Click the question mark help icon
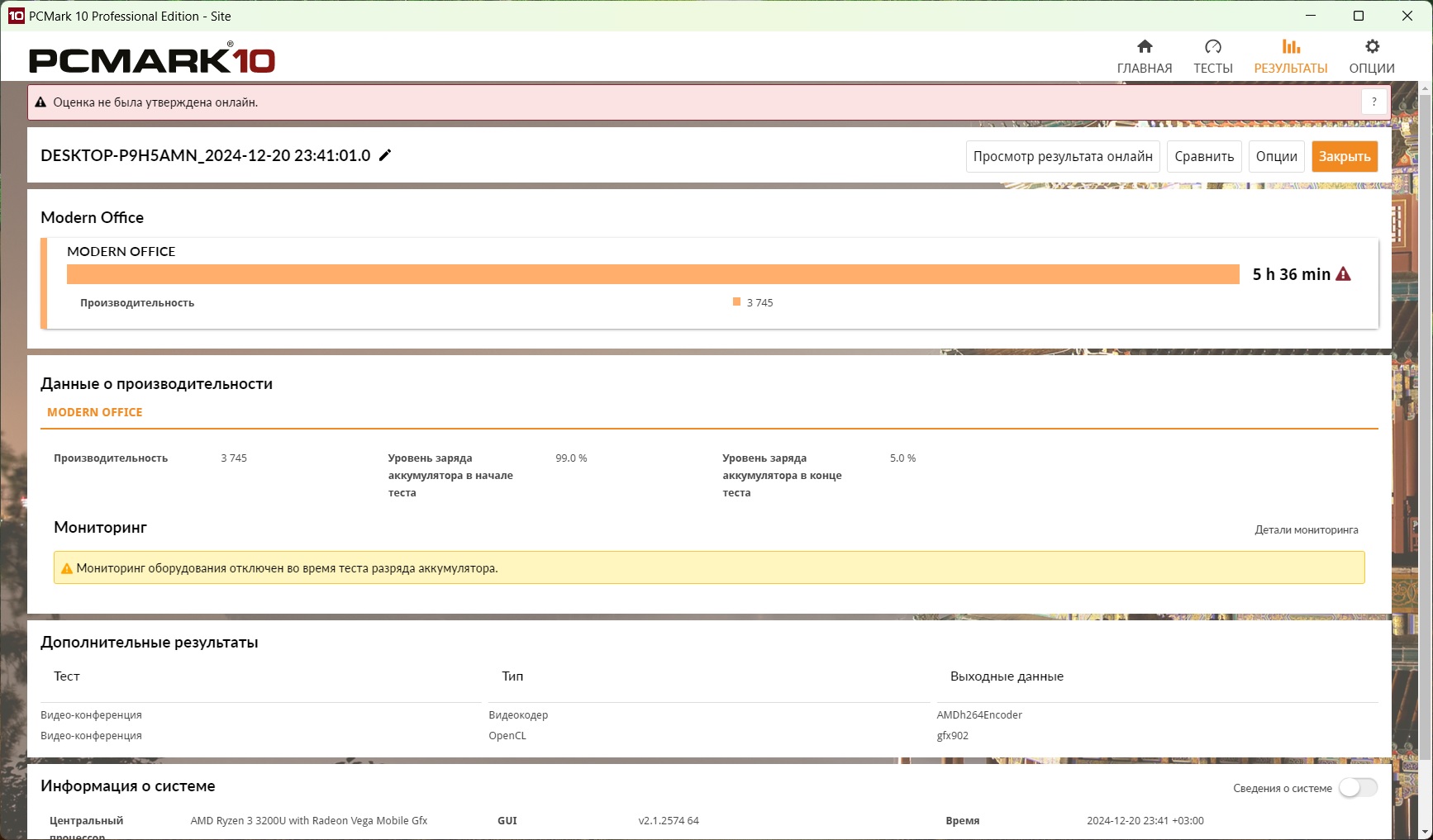 1374,102
